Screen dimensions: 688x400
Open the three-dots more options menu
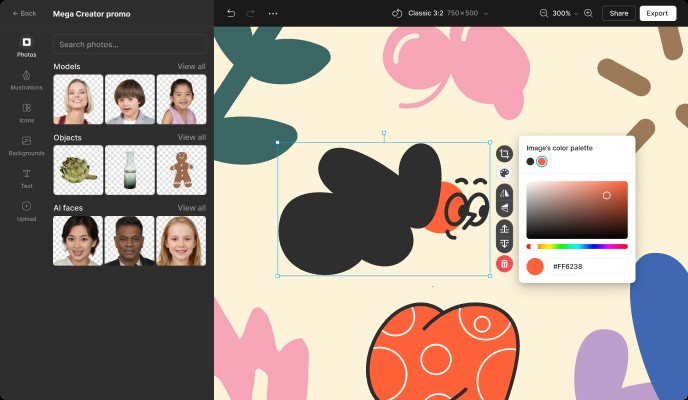[273, 13]
